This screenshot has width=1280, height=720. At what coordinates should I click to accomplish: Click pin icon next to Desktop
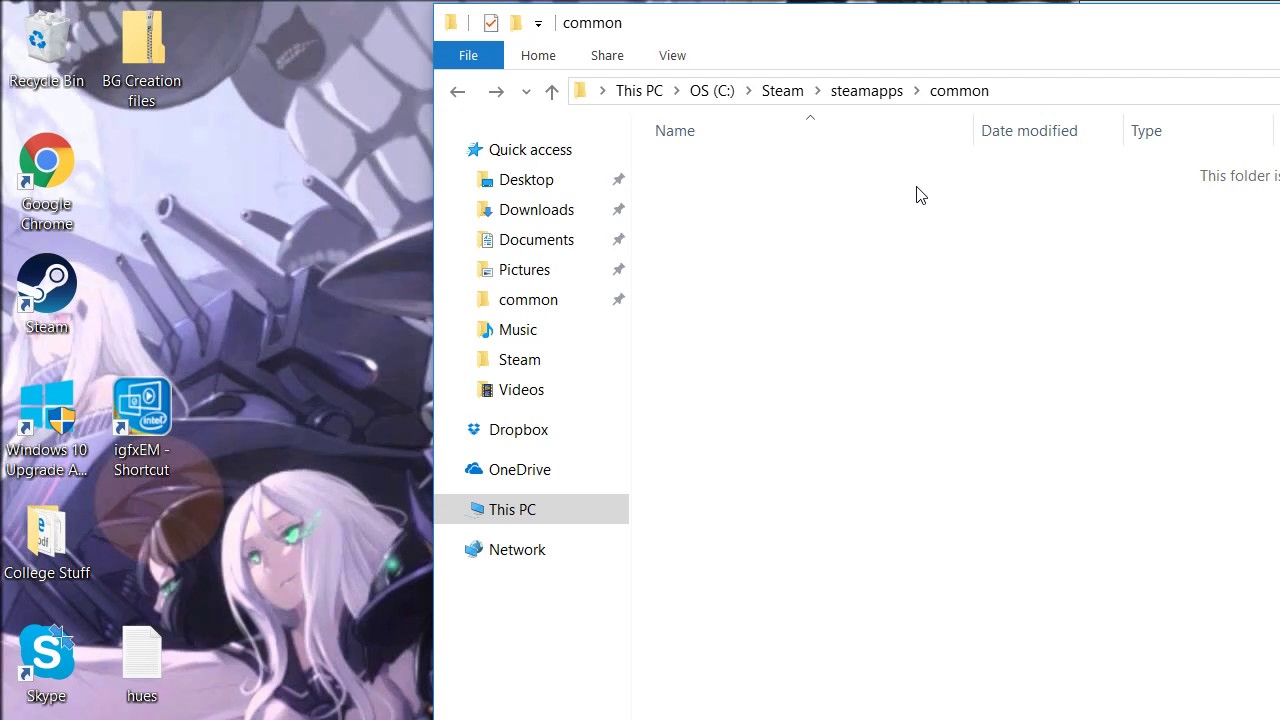[618, 180]
